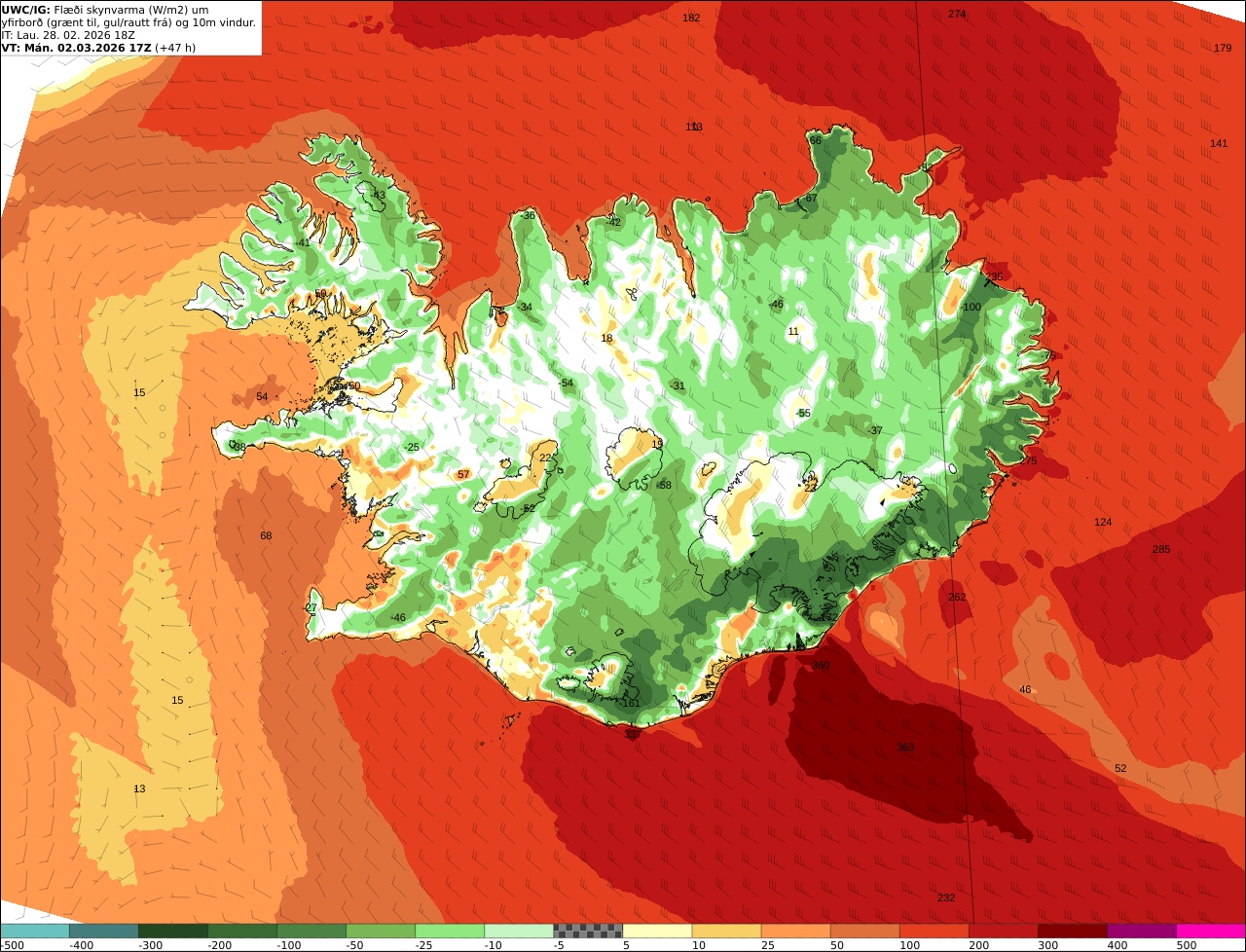Viewport: 1246px width, 952px height.
Task: Select the 285 value east of Iceland
Action: point(1161,550)
